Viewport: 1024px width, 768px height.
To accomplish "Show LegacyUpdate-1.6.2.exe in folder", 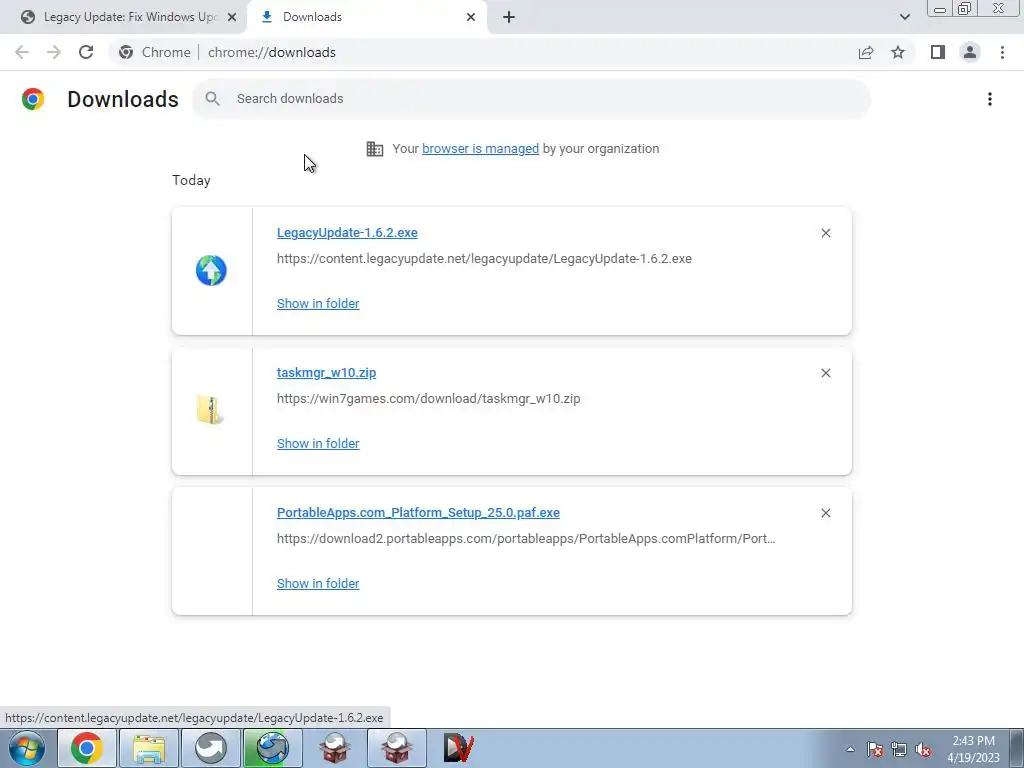I will click(318, 303).
